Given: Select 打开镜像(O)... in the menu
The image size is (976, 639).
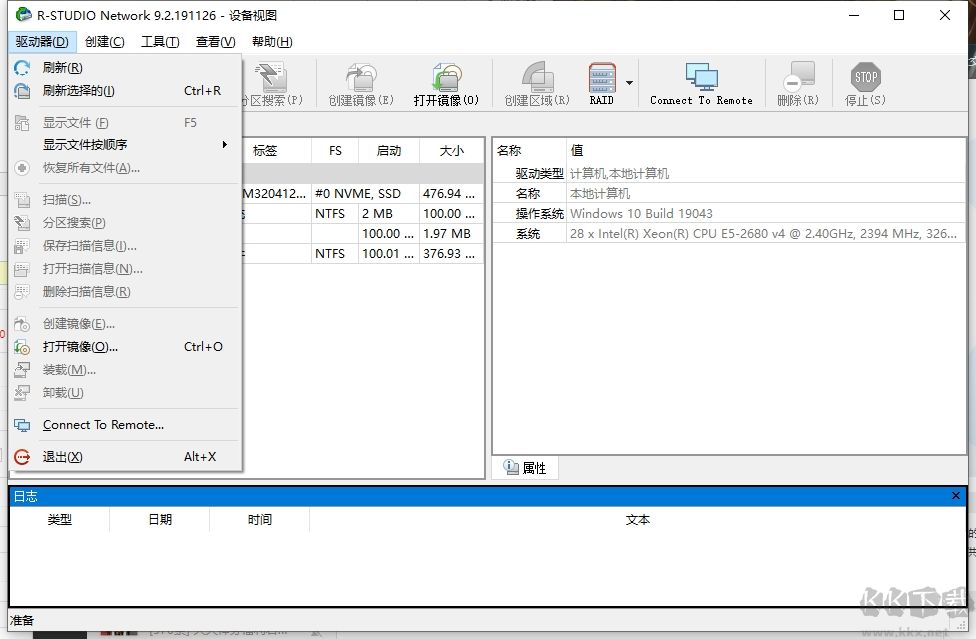Looking at the screenshot, I should pyautogui.click(x=124, y=347).
